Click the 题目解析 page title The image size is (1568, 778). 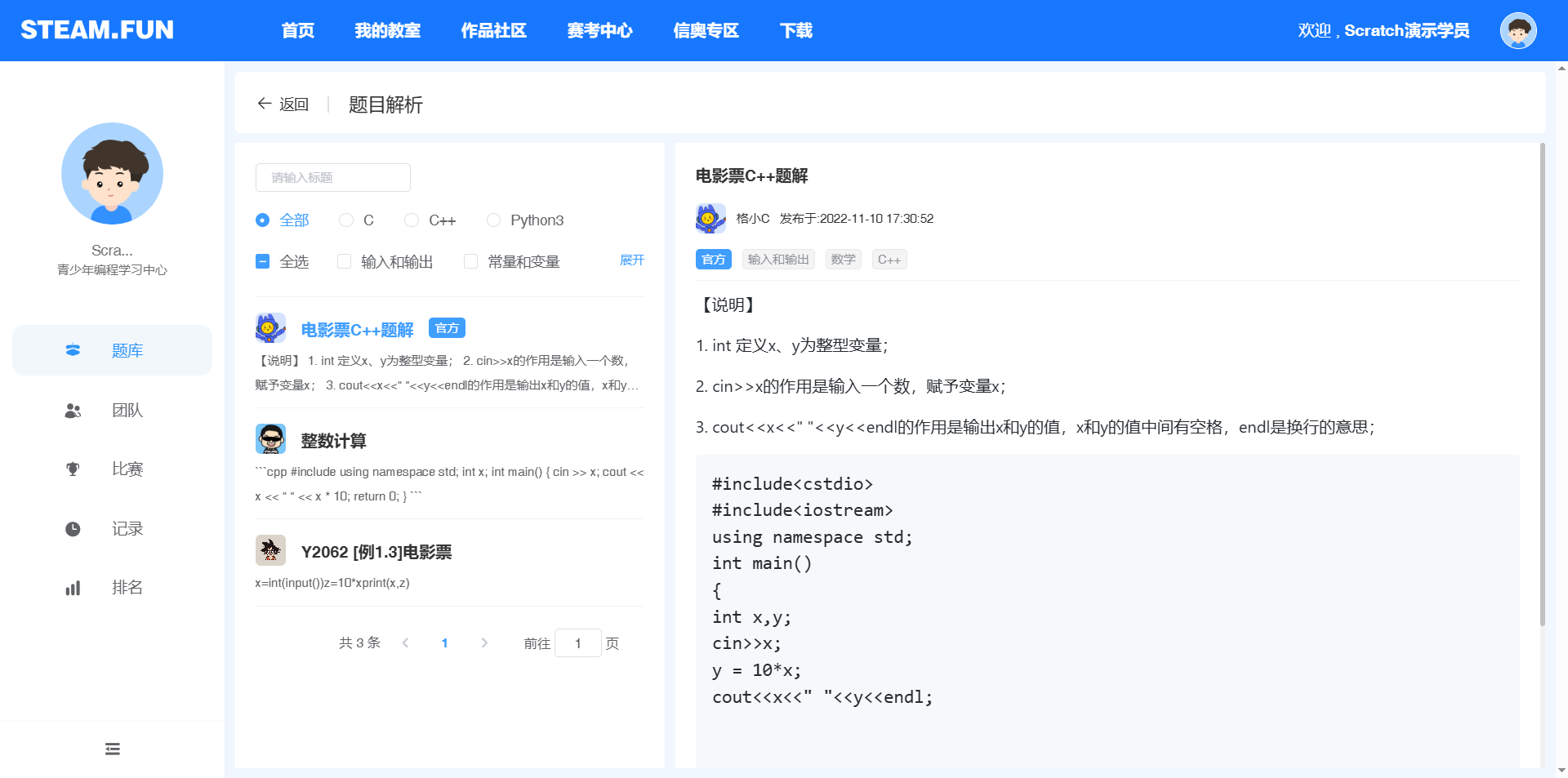[x=385, y=104]
